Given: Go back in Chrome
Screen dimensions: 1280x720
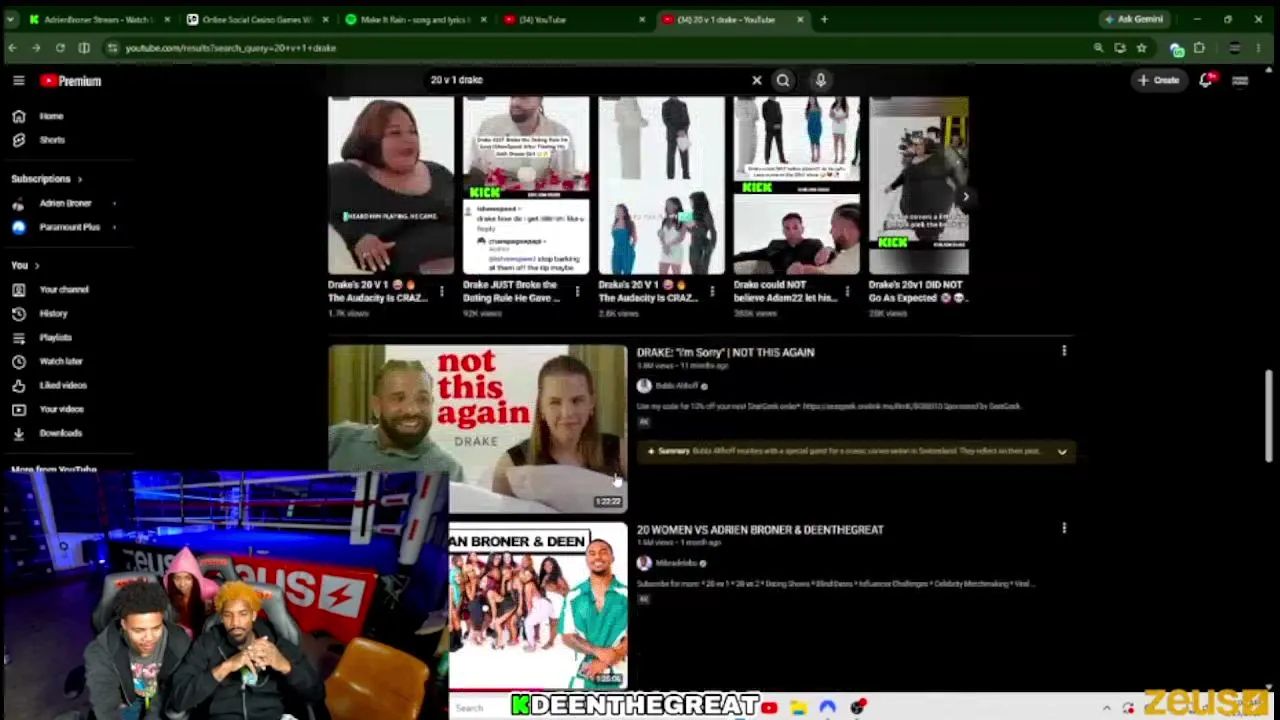Looking at the screenshot, I should [12, 48].
